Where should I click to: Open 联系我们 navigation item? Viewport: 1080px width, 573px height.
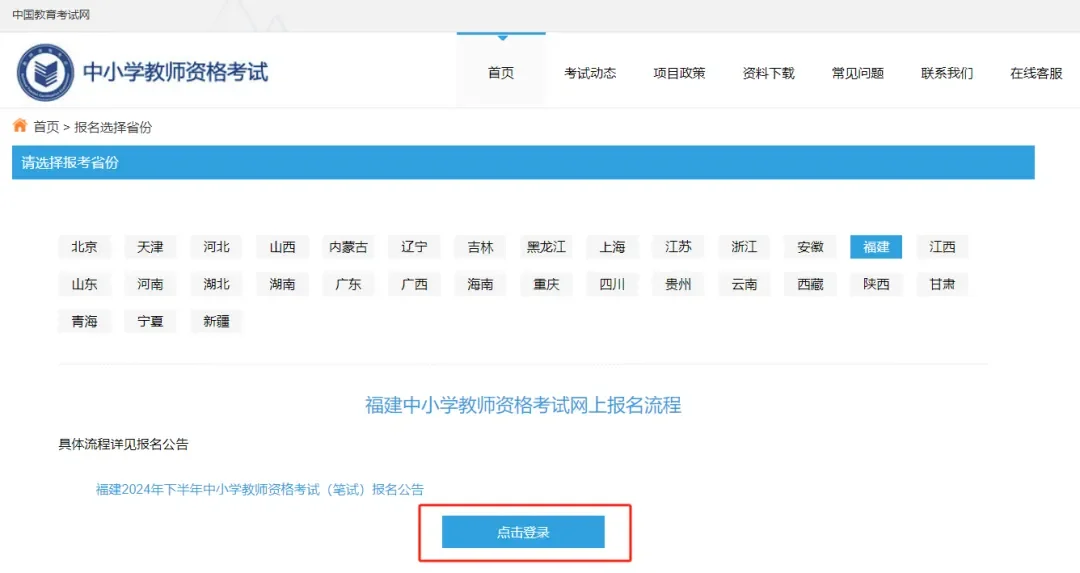pos(947,73)
